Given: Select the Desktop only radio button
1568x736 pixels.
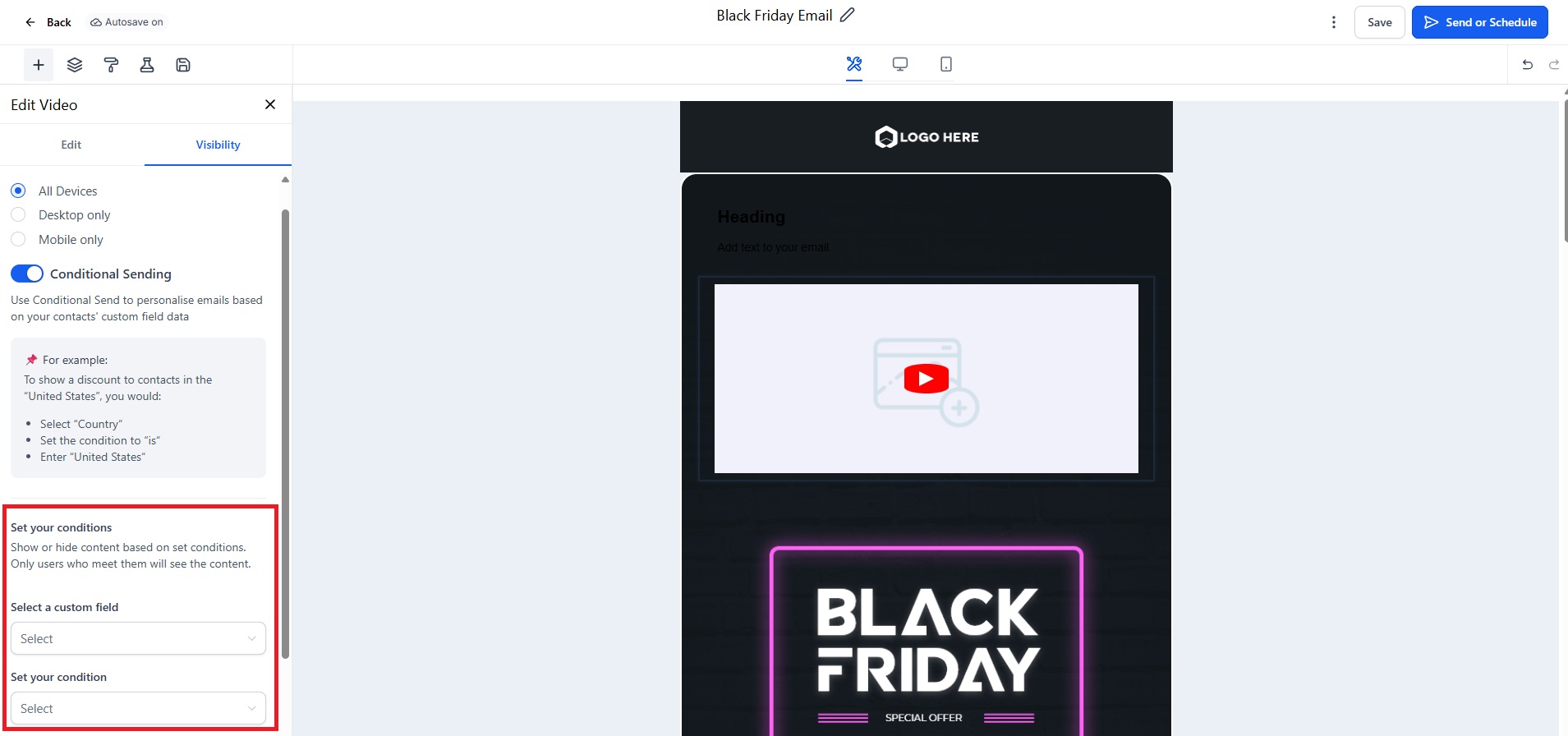Looking at the screenshot, I should tap(18, 214).
